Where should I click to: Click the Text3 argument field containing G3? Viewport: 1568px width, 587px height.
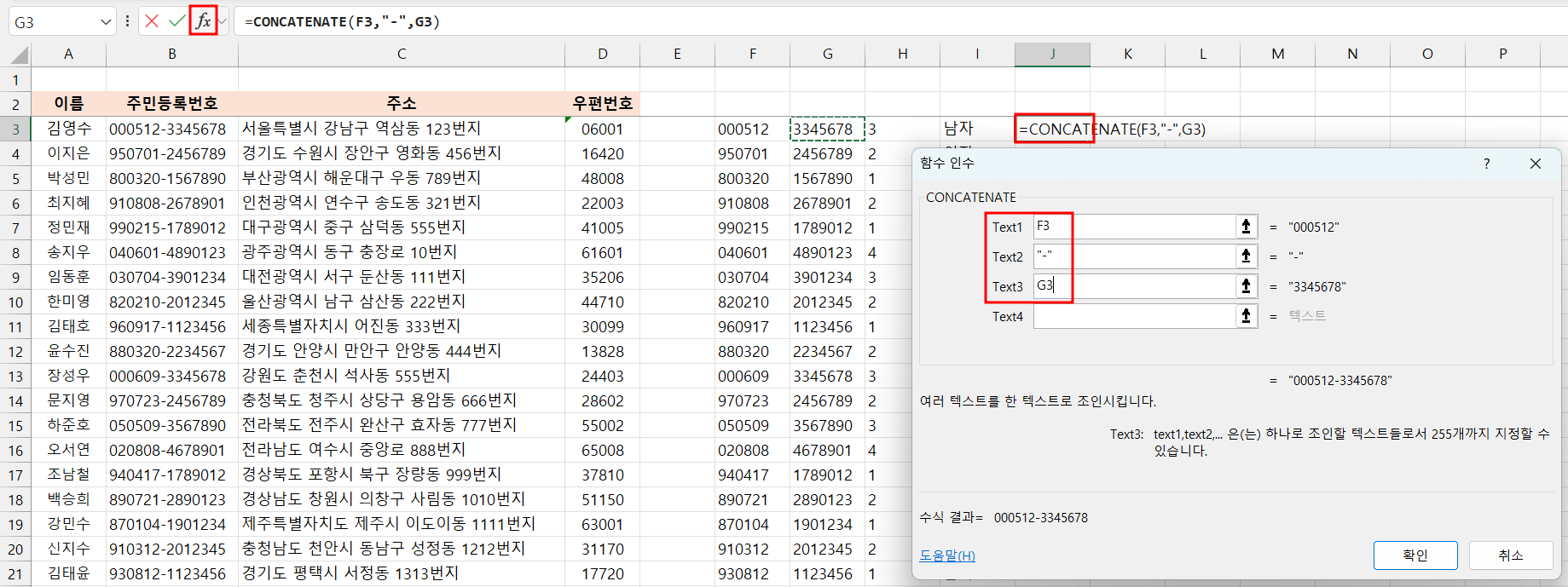[1134, 286]
